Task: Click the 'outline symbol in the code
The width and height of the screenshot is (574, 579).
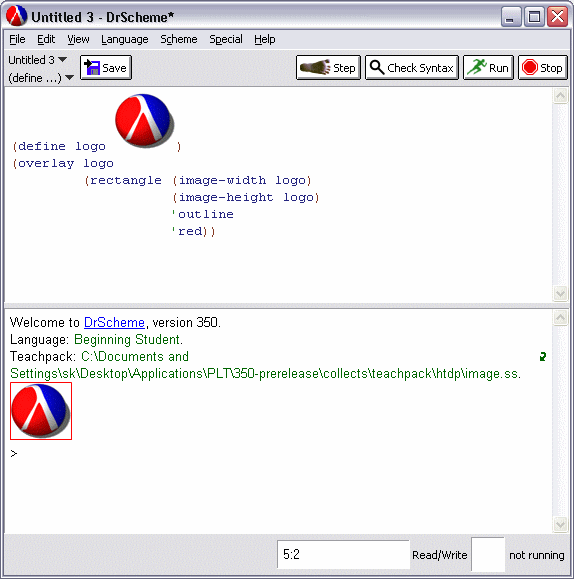Action: [202, 214]
